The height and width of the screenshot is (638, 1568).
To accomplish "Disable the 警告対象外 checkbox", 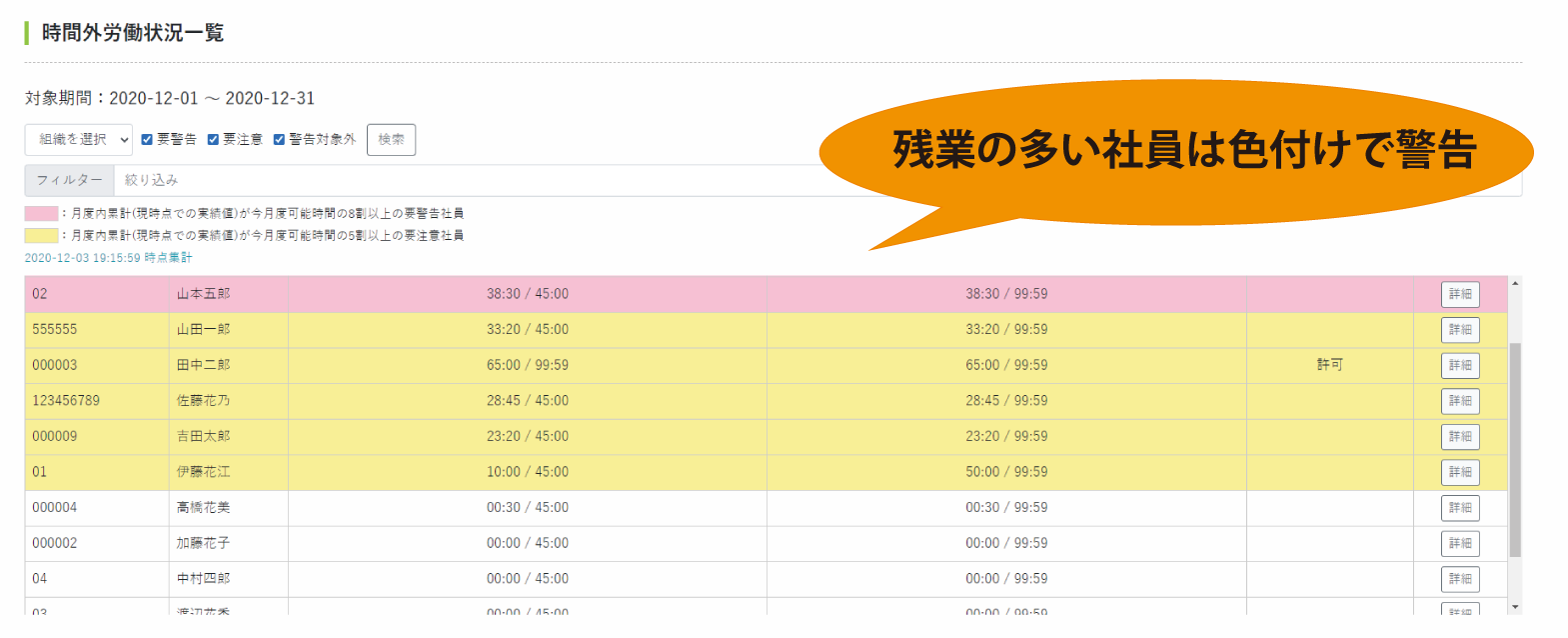I will point(279,140).
